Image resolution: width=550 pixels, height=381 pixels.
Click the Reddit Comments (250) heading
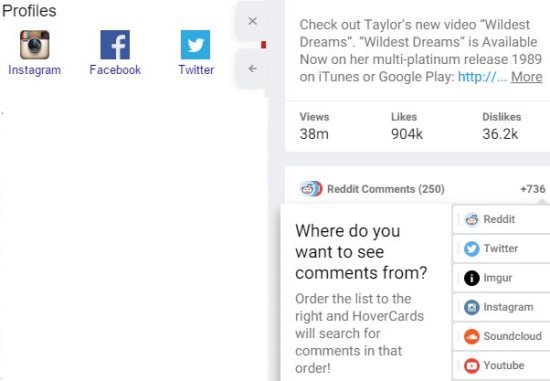[386, 189]
